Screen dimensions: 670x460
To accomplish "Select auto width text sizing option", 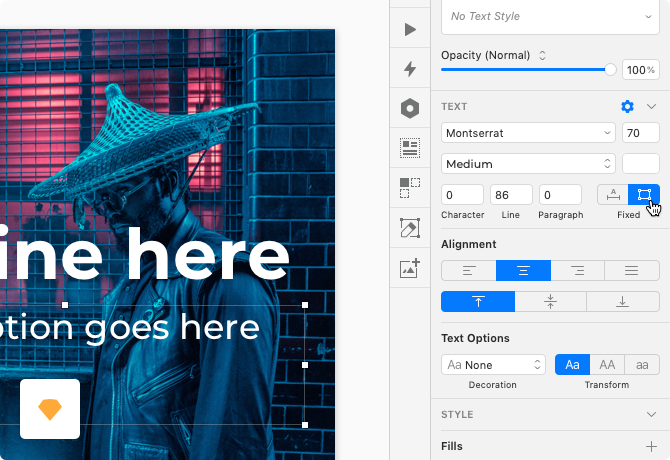I will pyautogui.click(x=613, y=195).
